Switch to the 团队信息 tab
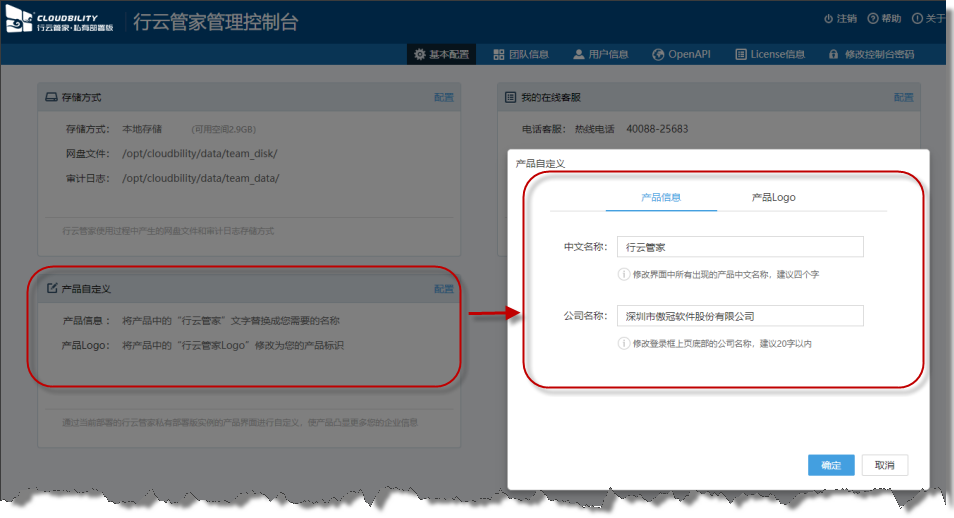 pyautogui.click(x=521, y=55)
